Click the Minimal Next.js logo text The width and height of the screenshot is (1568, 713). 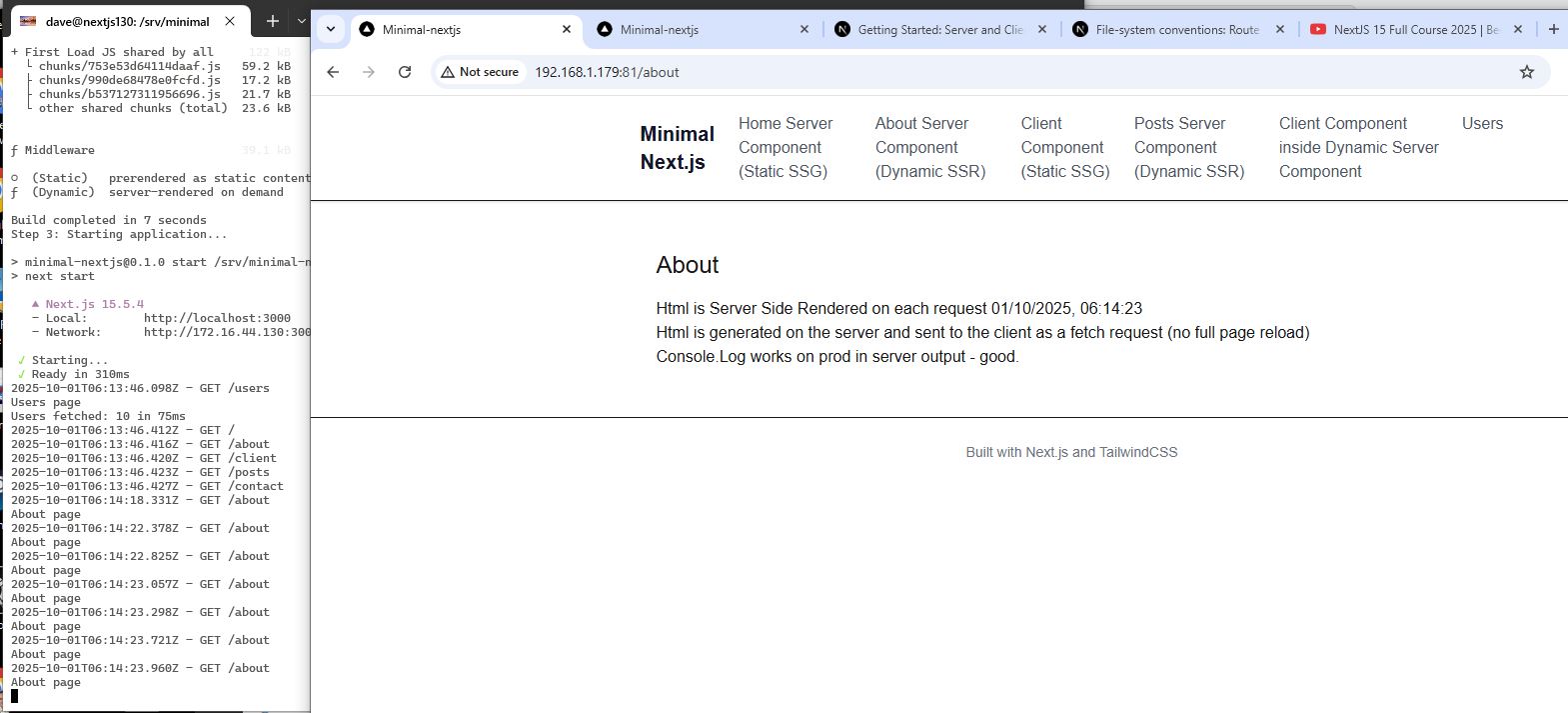click(x=677, y=147)
